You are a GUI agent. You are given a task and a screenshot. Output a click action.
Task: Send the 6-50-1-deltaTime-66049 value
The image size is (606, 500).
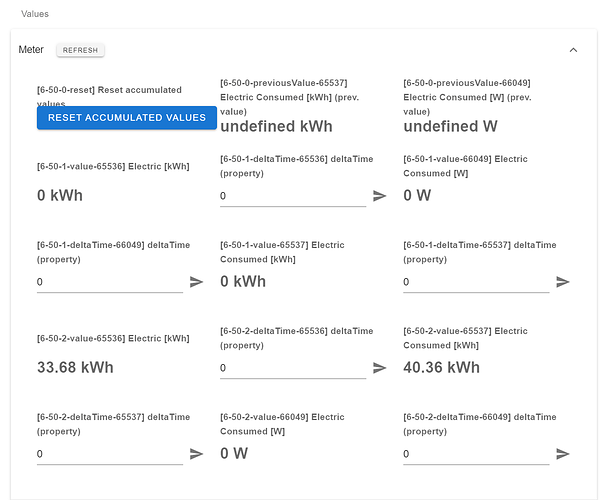196,282
